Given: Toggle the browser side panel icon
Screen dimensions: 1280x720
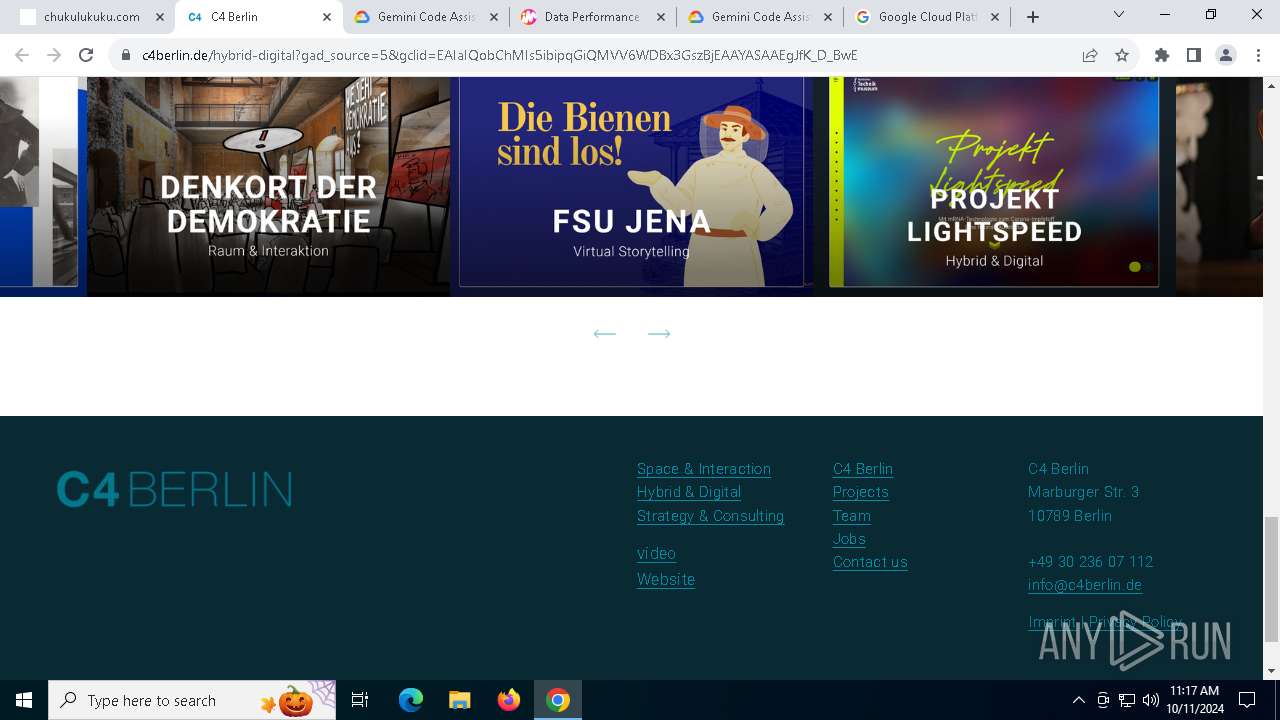Looking at the screenshot, I should coord(1194,55).
